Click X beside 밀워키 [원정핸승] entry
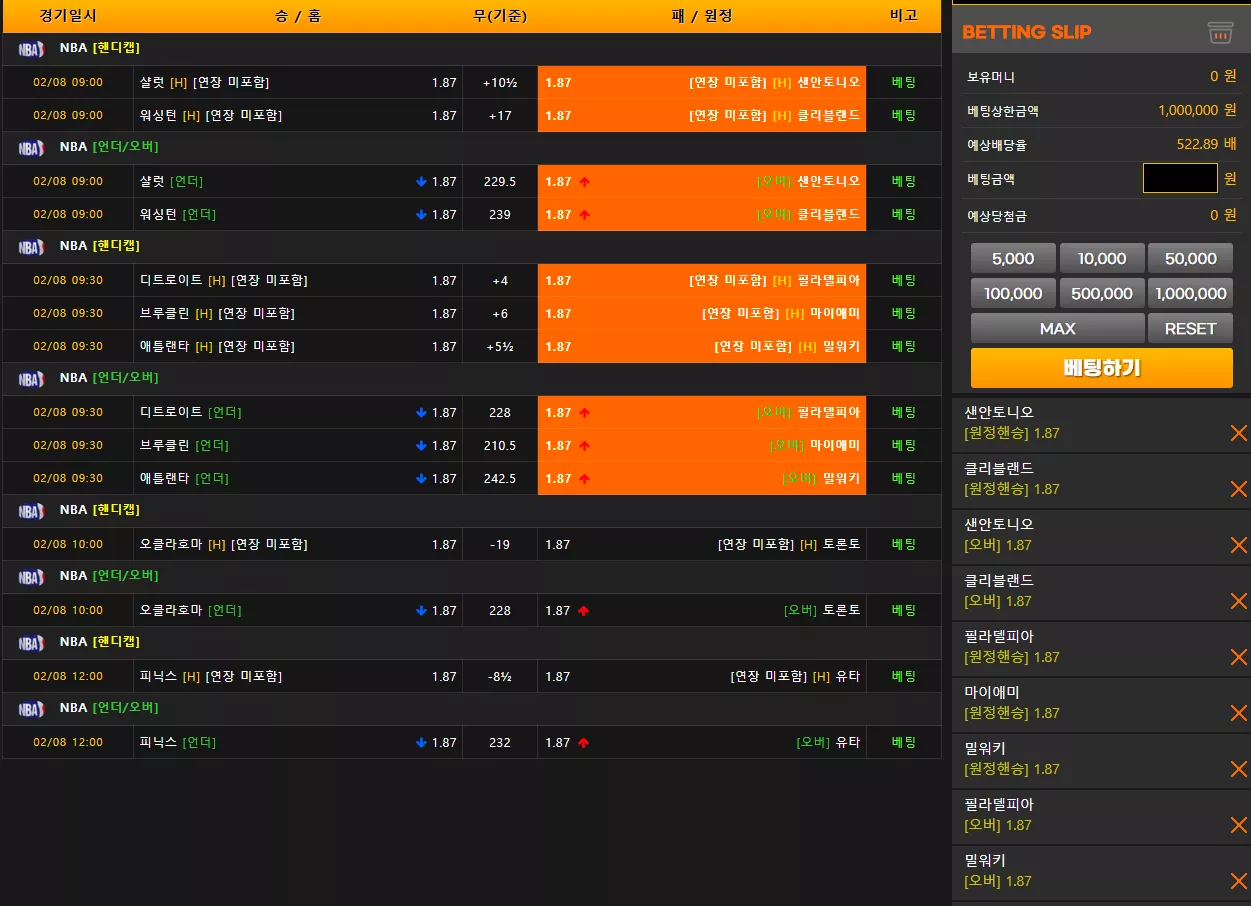Viewport: 1251px width, 906px height. click(x=1238, y=769)
